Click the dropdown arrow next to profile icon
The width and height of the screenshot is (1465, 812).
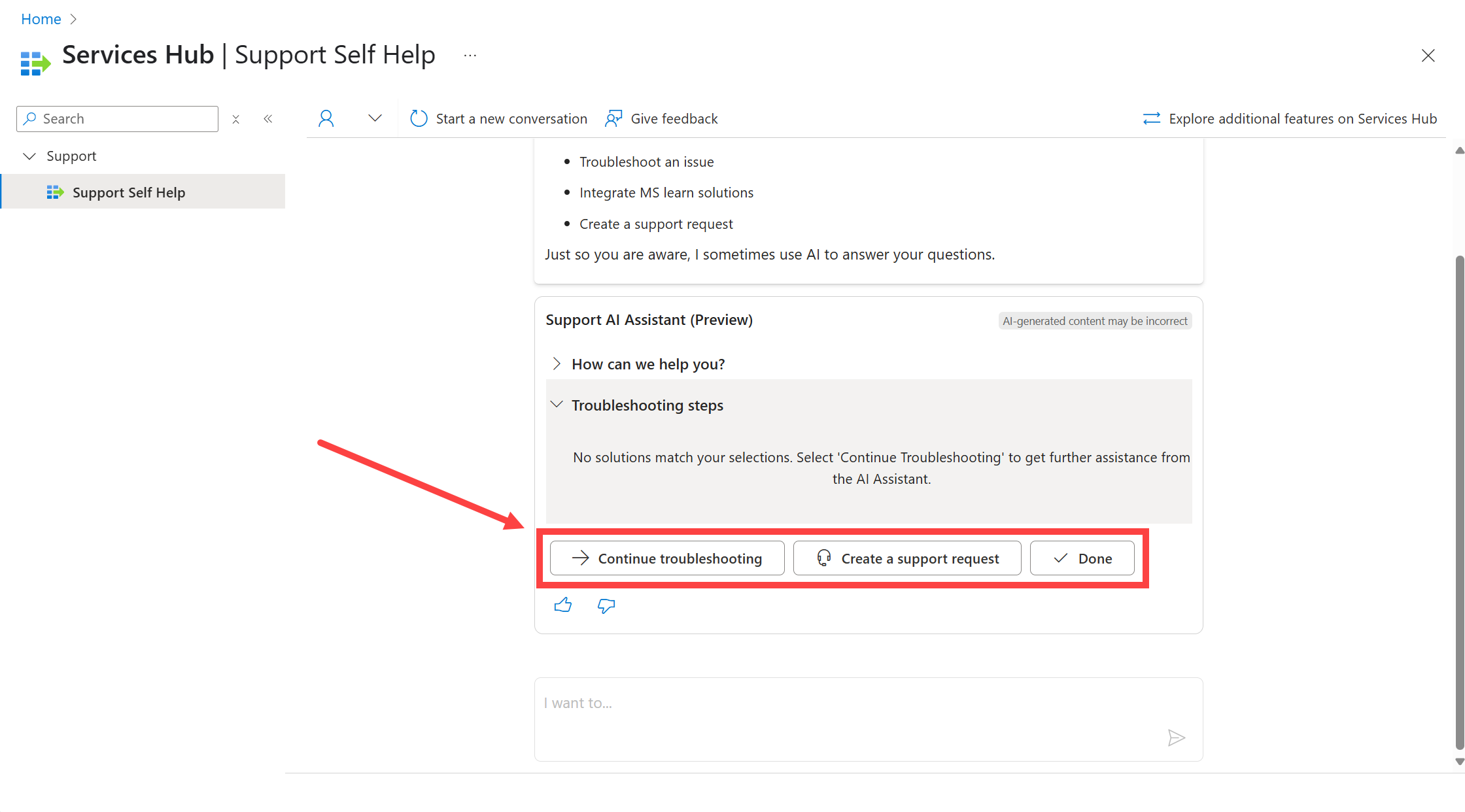[374, 118]
